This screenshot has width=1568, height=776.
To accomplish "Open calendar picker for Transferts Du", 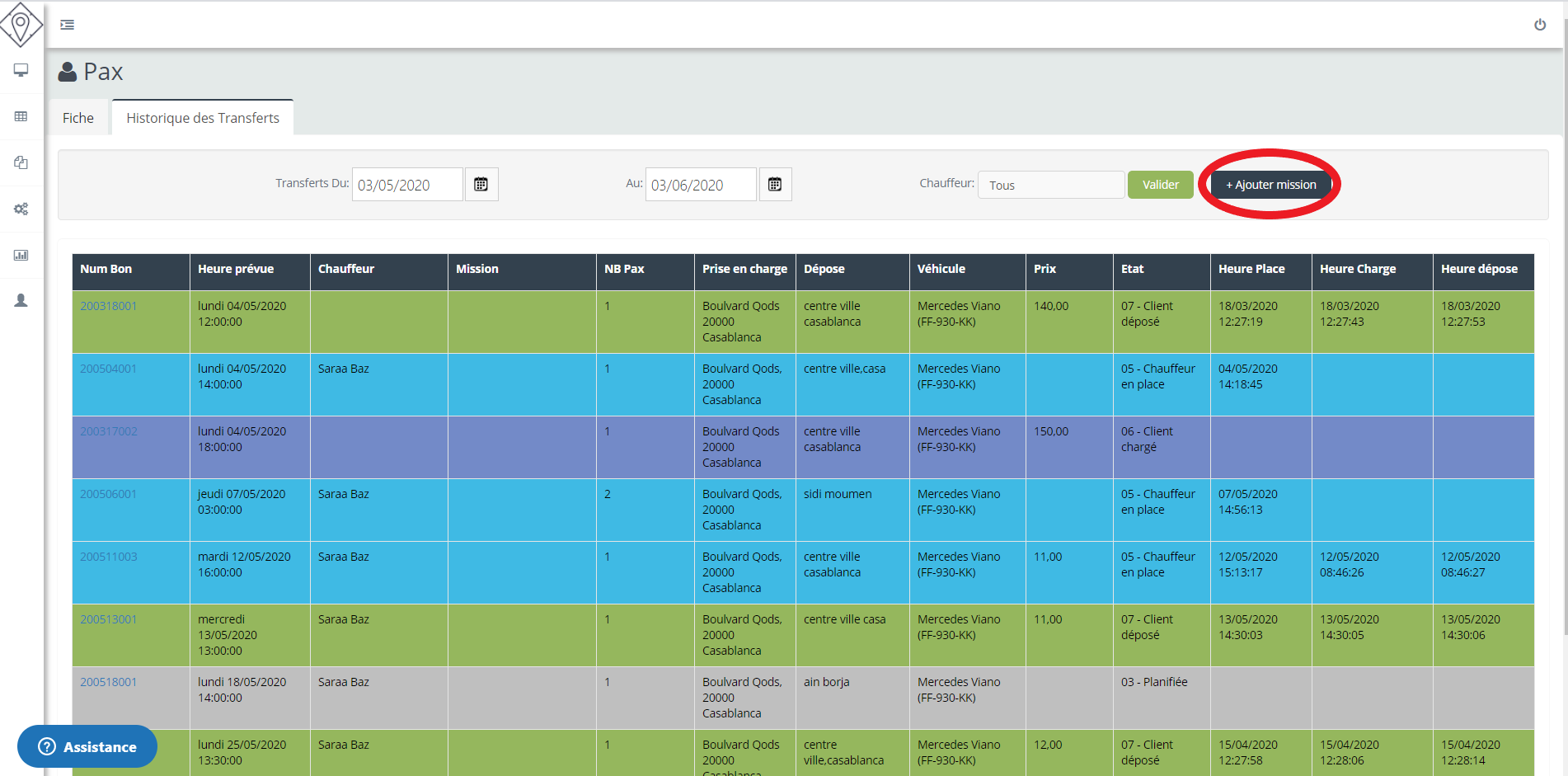I will point(481,185).
